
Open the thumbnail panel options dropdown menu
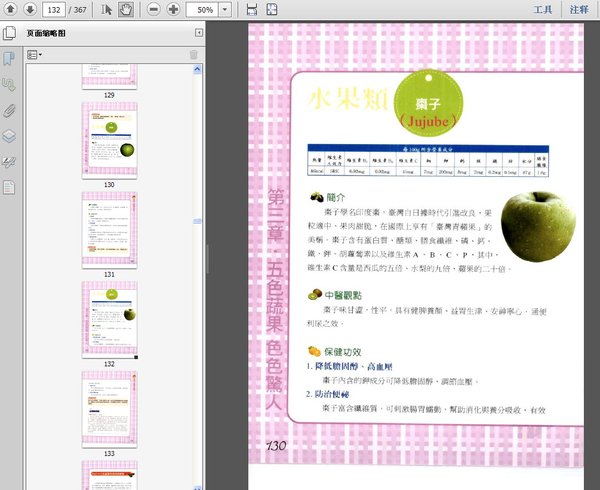pos(34,54)
